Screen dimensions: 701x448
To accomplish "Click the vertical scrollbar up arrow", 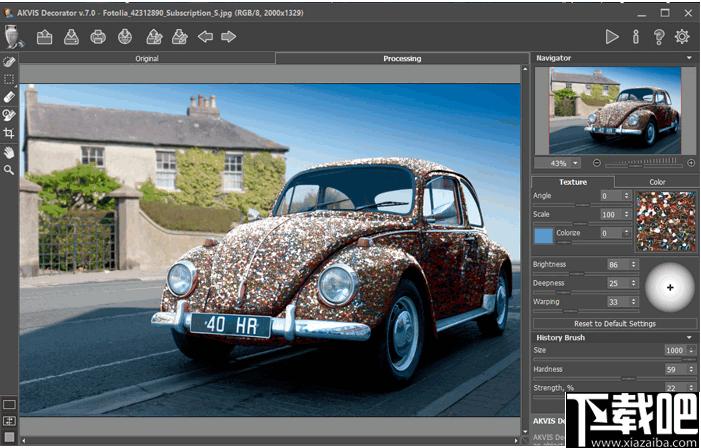I will click(x=524, y=69).
